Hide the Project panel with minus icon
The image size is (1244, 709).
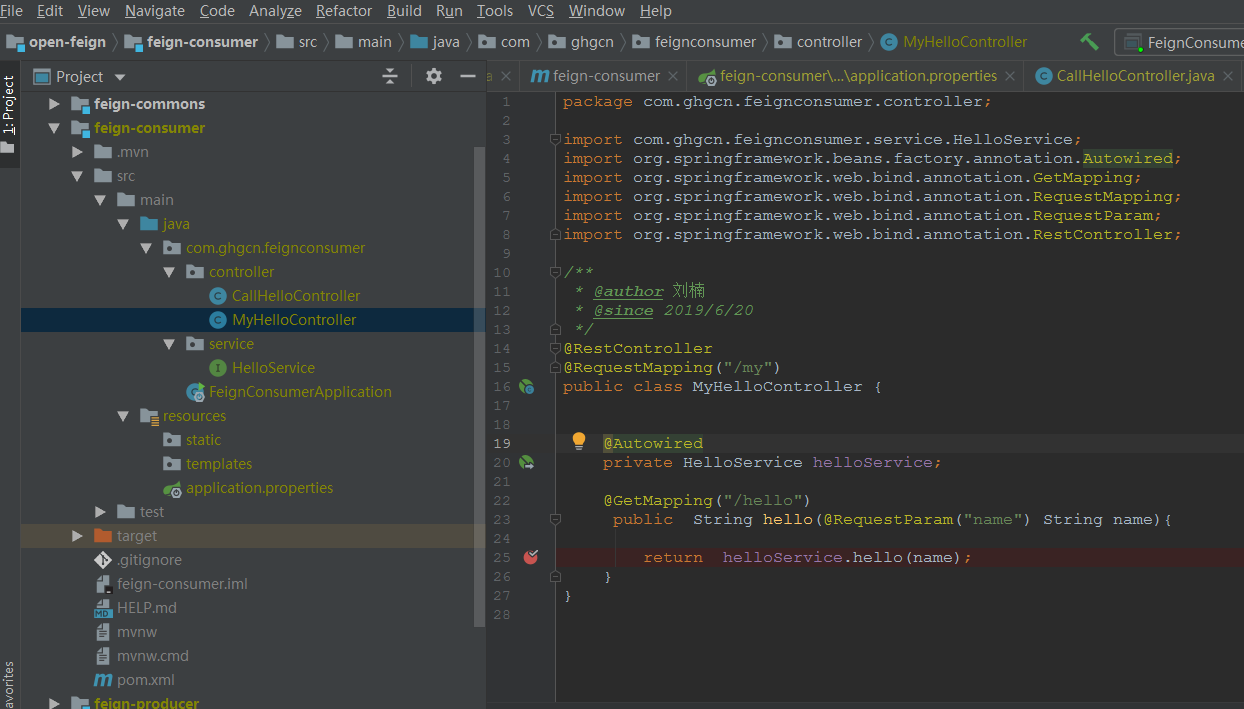pos(467,76)
